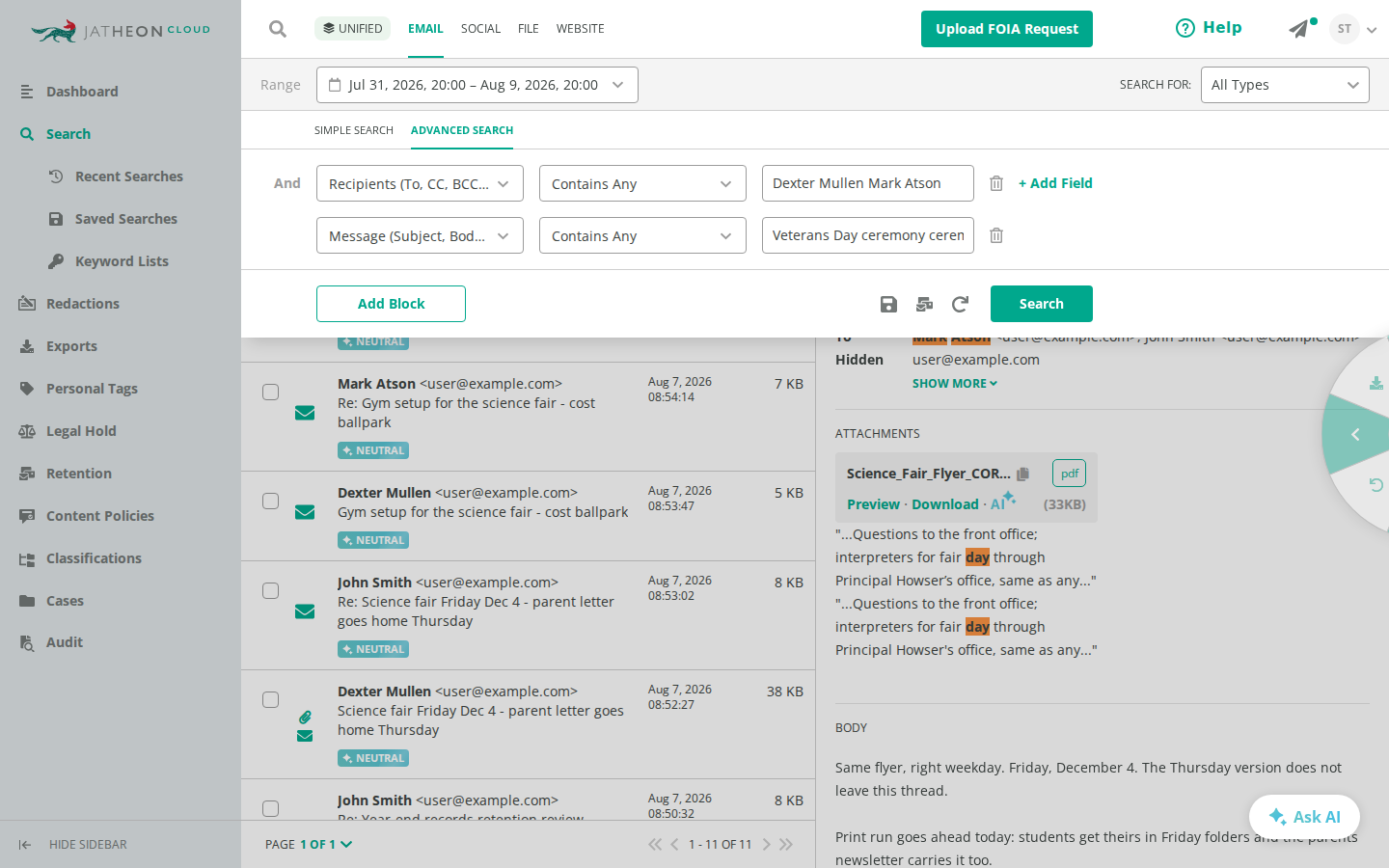Tick the John Smith Re: Science fair email checkbox
Screen dimensions: 1389x868
271,590
